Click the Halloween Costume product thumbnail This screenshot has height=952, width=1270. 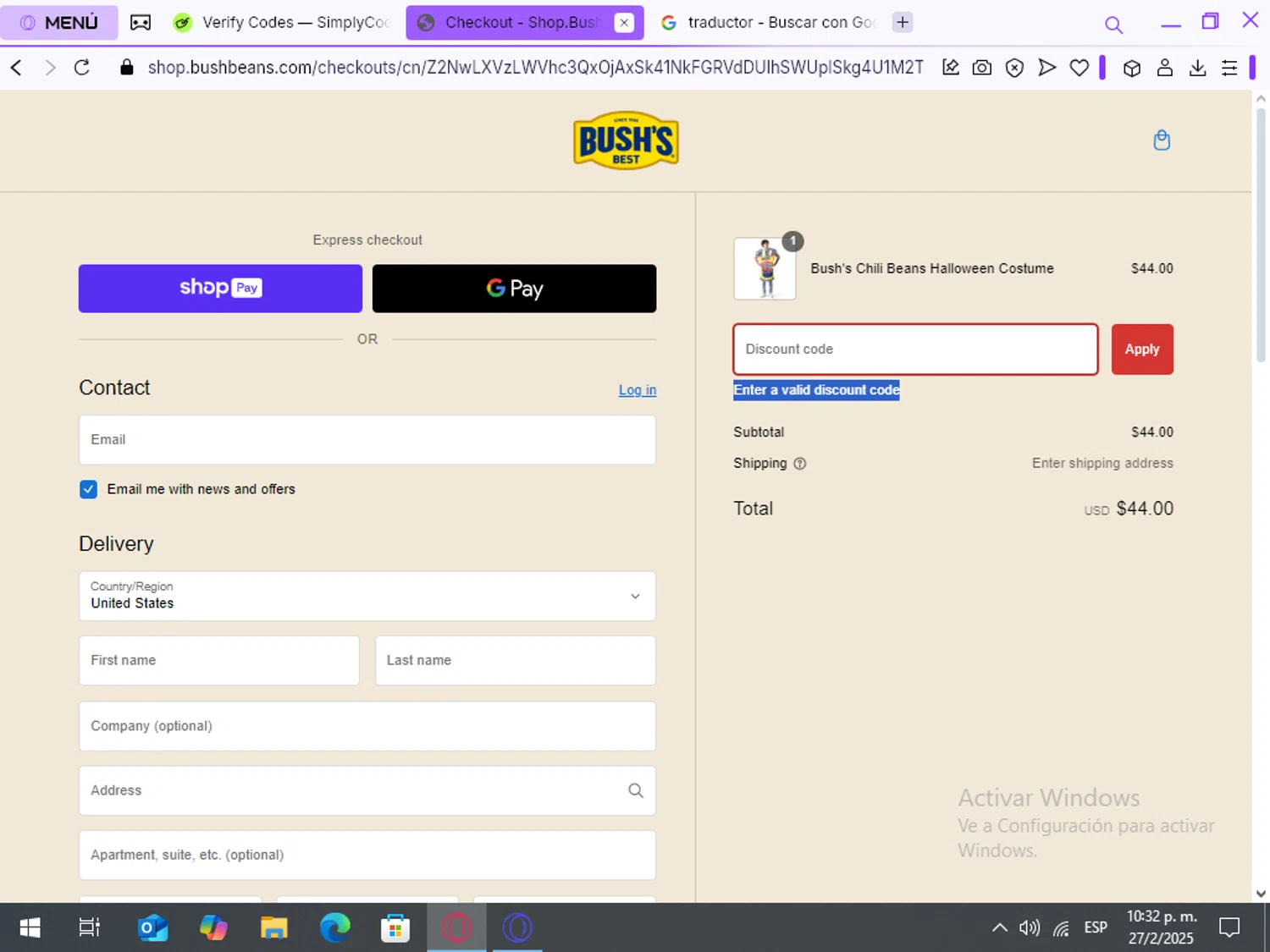[765, 268]
